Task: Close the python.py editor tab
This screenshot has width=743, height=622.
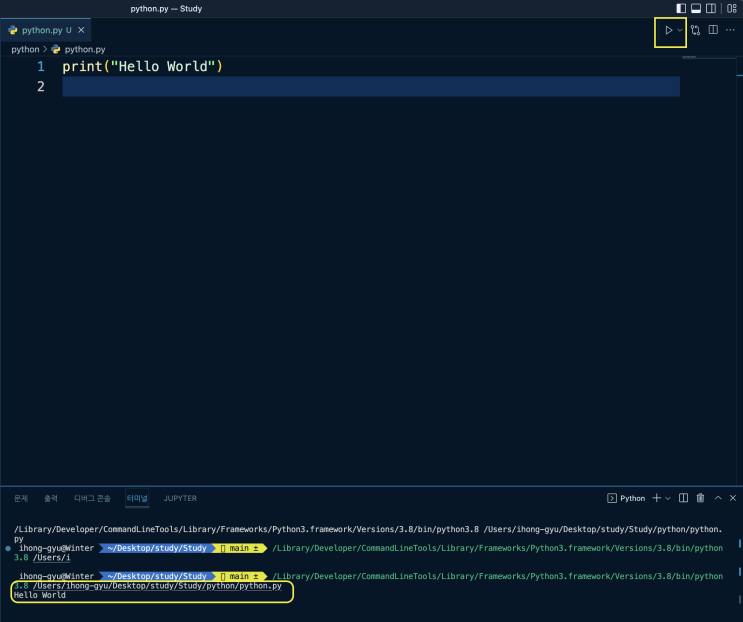Action: pos(81,30)
